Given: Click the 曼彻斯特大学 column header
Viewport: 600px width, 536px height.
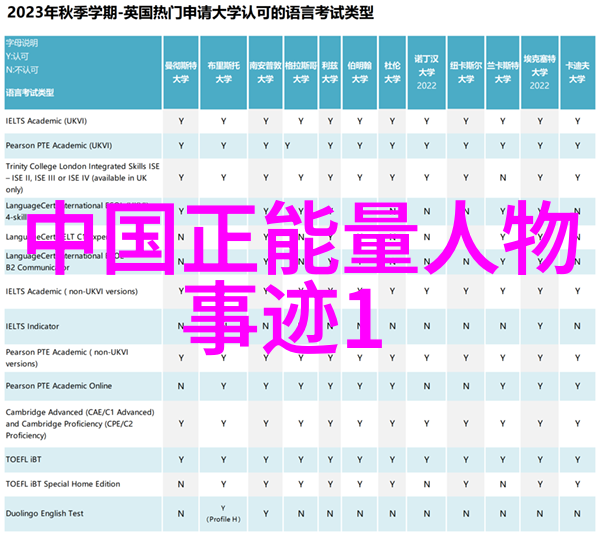Looking at the screenshot, I should 181,73.
